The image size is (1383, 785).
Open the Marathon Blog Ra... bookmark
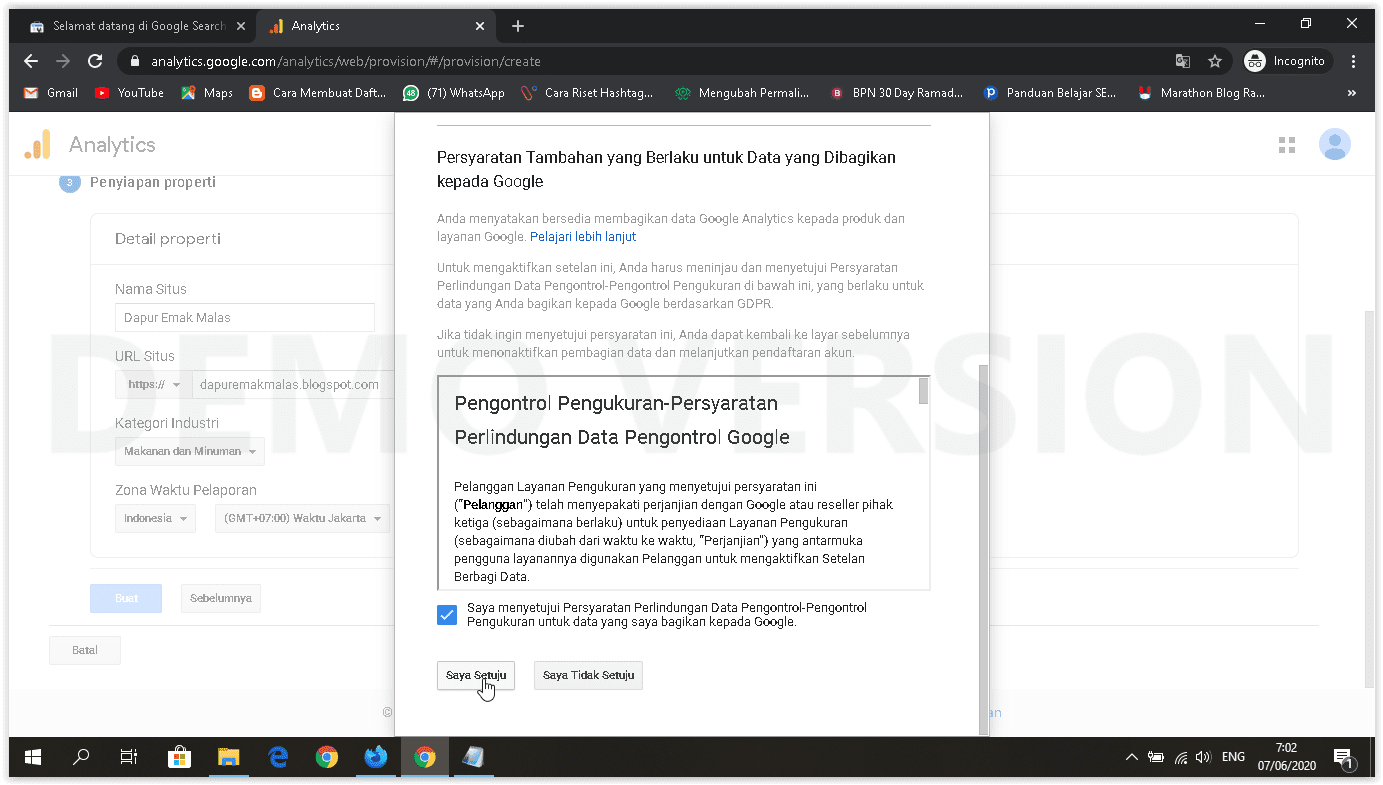click(x=1201, y=93)
